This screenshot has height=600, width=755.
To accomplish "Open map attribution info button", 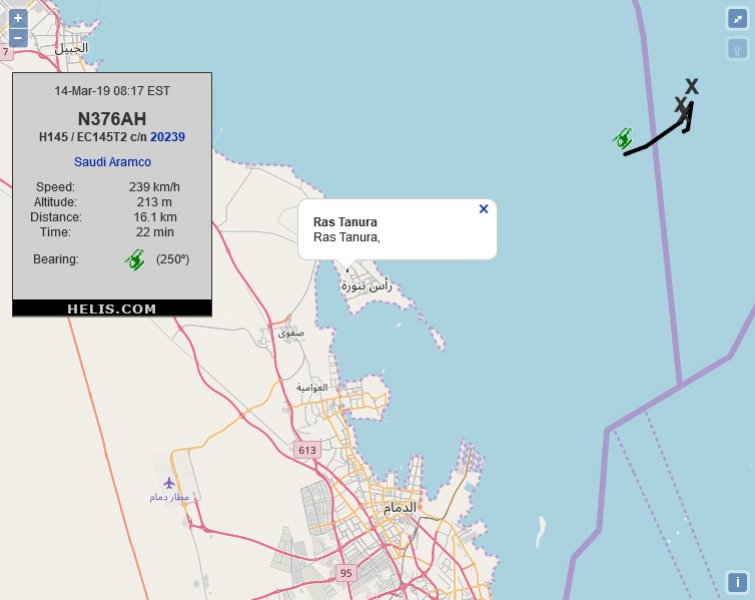I will 737,582.
